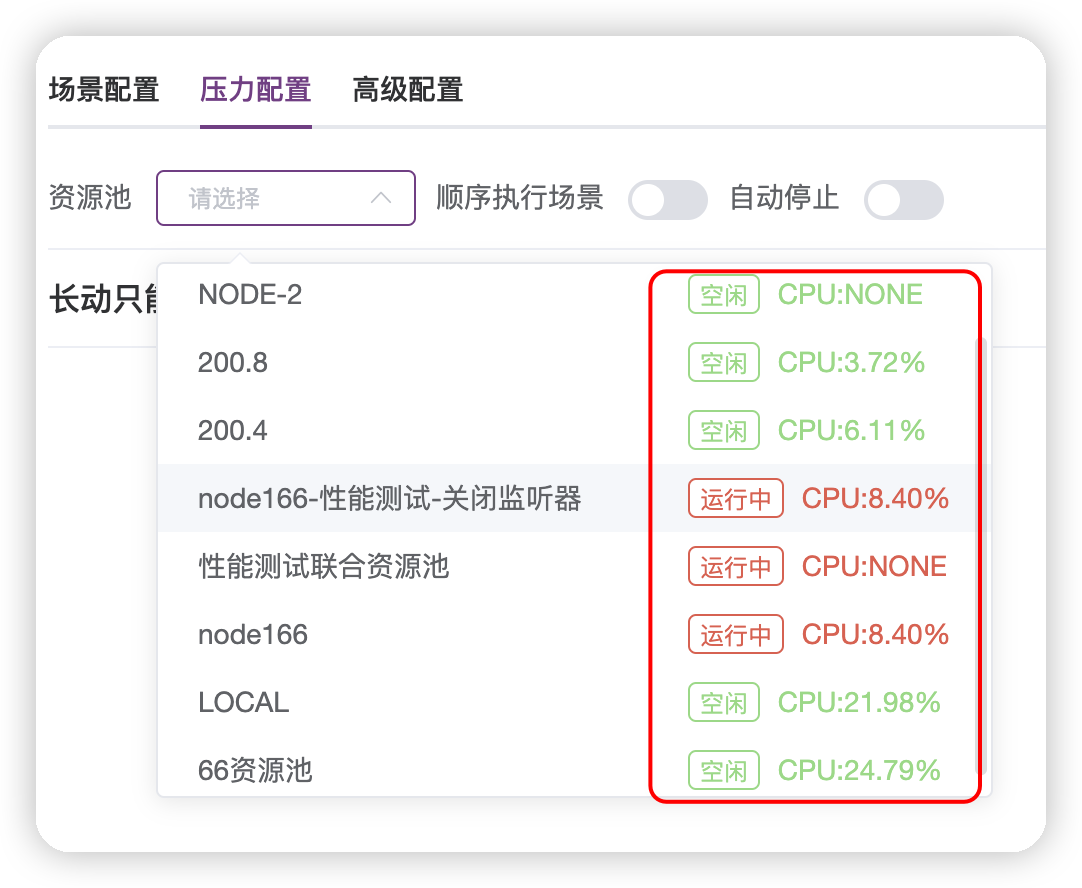Click the 空闲 status badge next to NODE-2
Viewport: 1082px width, 888px height.
click(723, 294)
